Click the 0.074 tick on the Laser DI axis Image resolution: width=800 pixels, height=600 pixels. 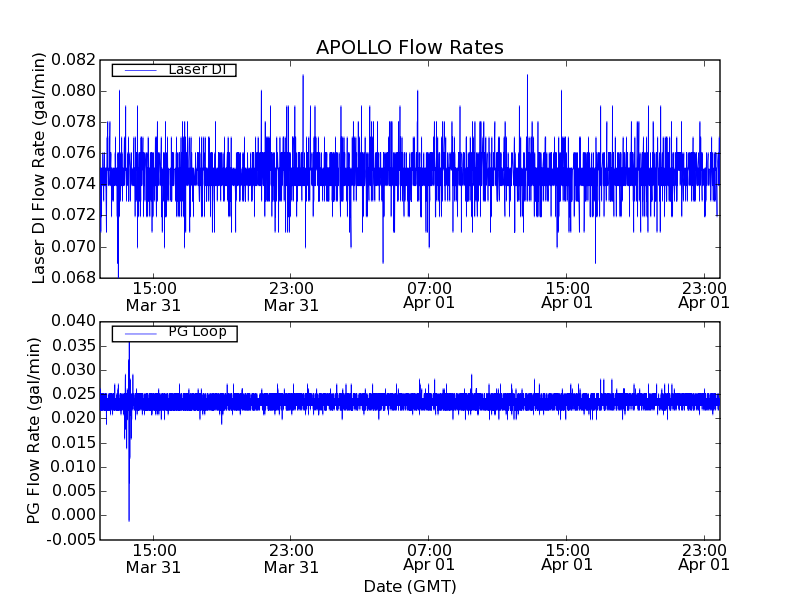point(73,184)
